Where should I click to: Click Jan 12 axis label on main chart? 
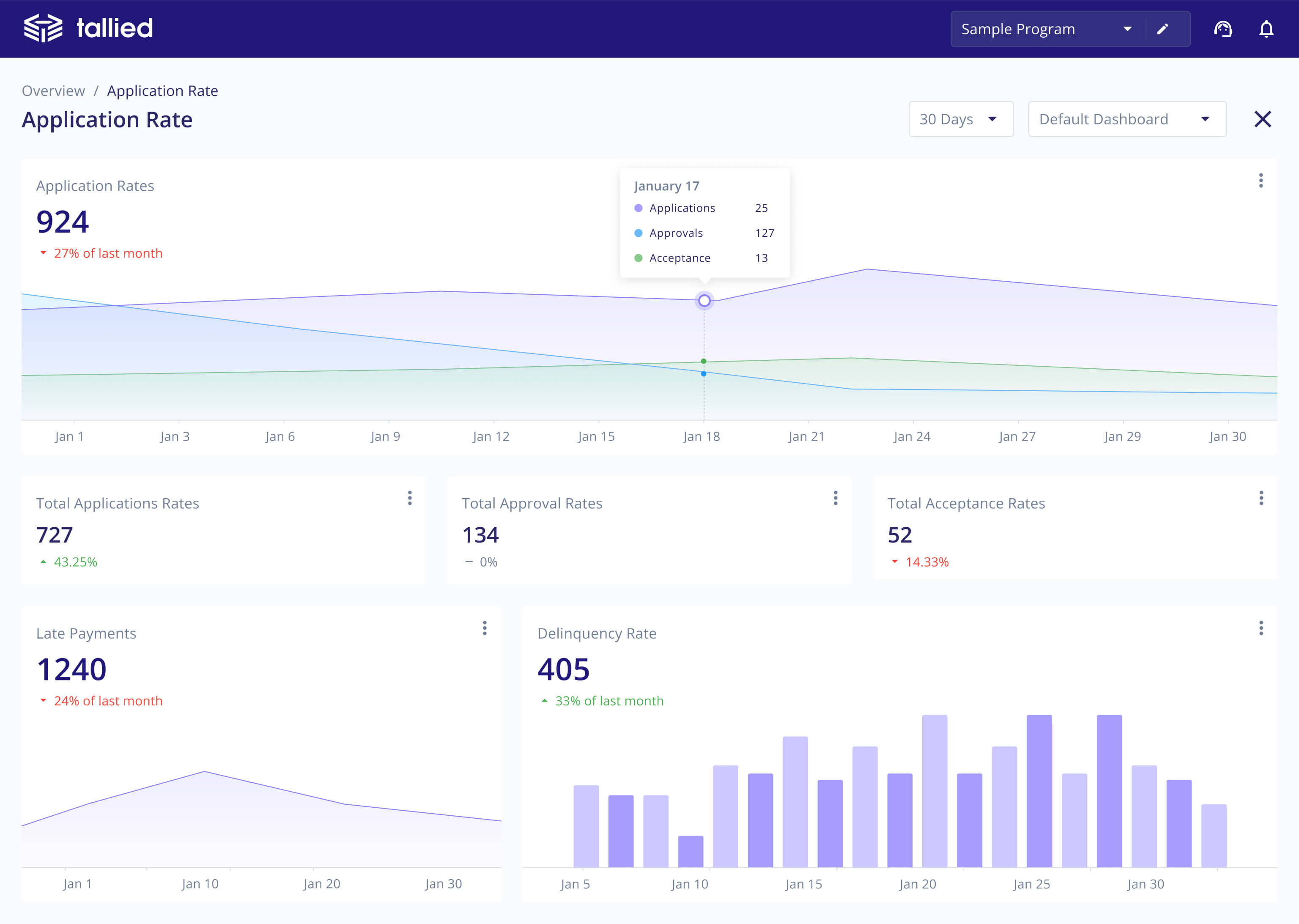click(x=491, y=436)
